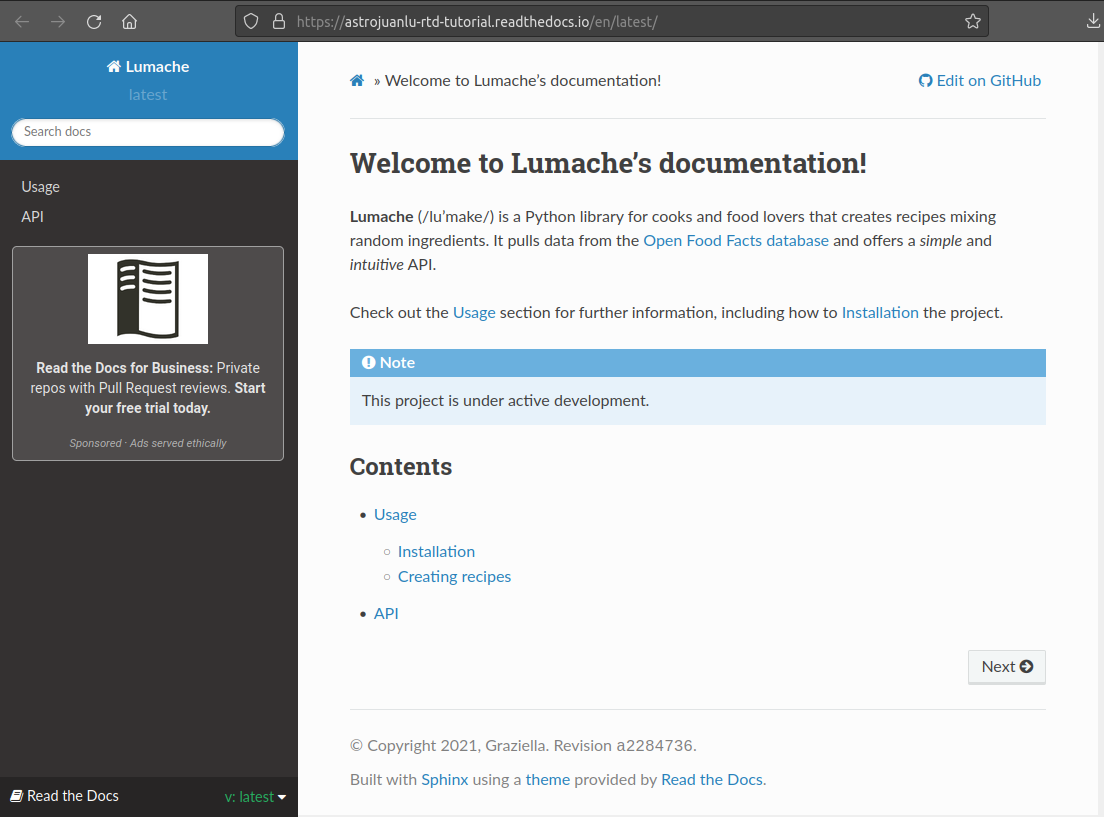Viewport: 1104px width, 817px height.
Task: Click inside the Search docs field
Action: click(x=147, y=131)
